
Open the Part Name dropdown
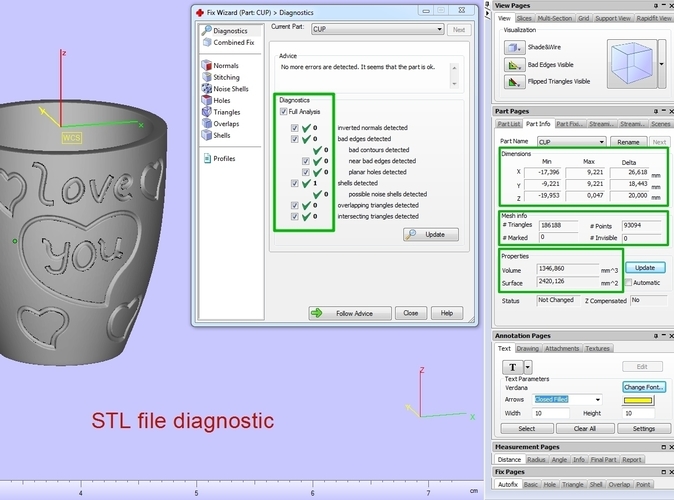572,141
